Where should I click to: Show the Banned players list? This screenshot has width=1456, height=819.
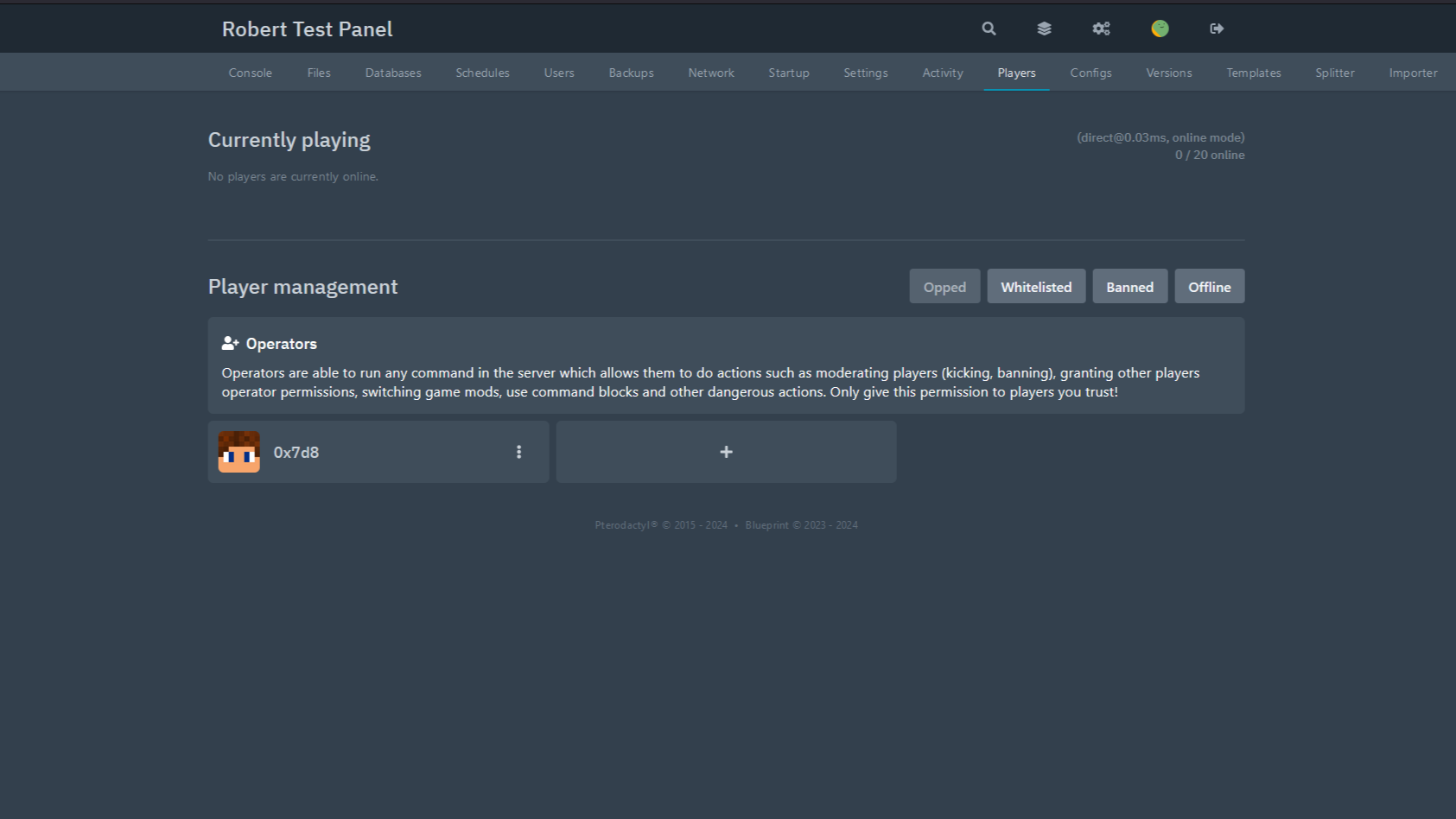coord(1129,287)
